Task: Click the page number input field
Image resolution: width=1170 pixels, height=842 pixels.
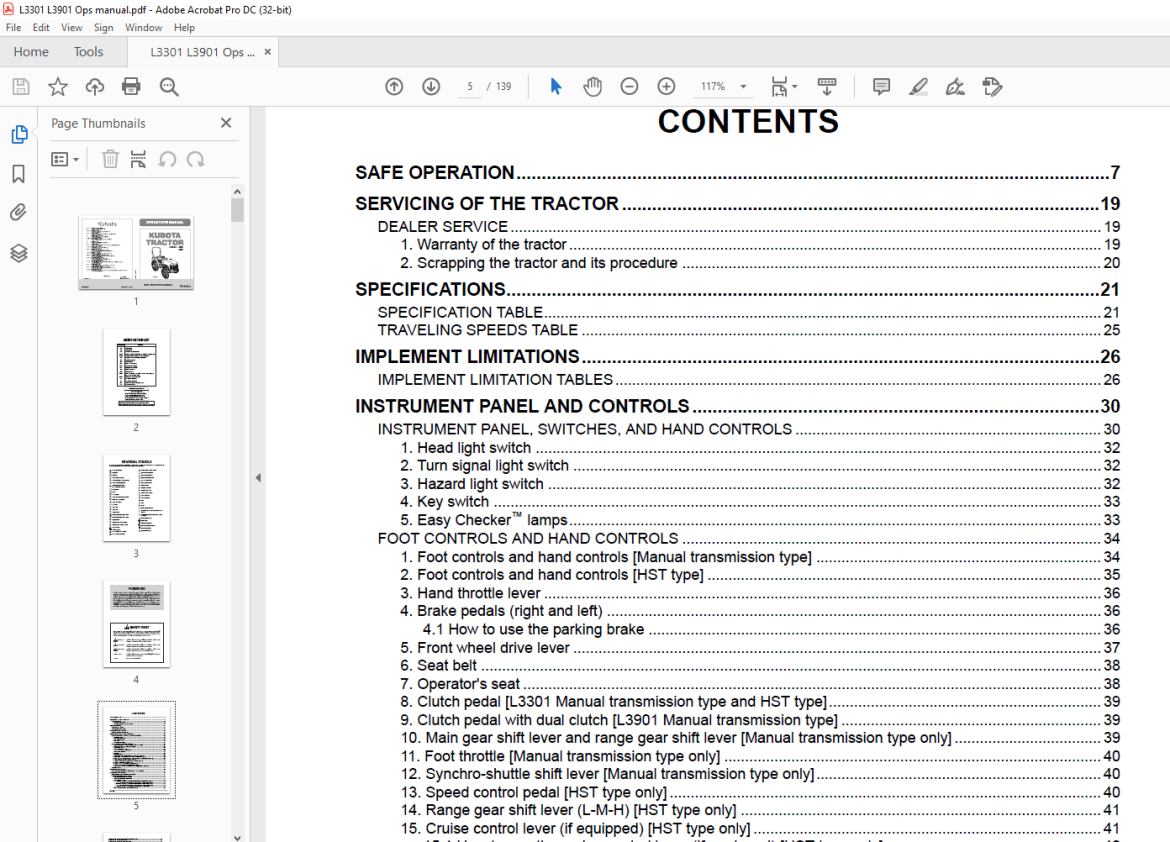Action: (x=469, y=87)
